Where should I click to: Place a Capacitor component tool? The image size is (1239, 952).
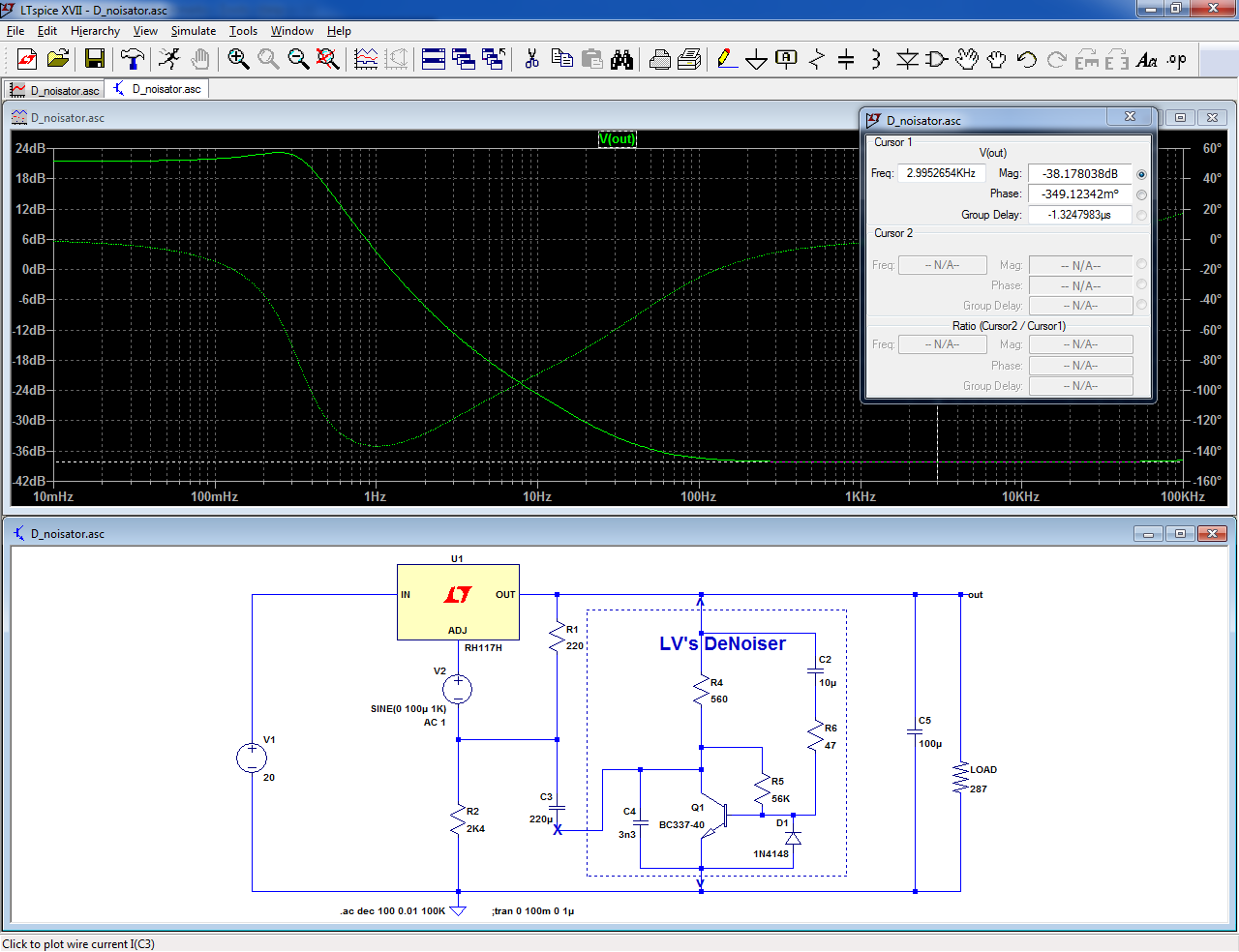[x=846, y=60]
